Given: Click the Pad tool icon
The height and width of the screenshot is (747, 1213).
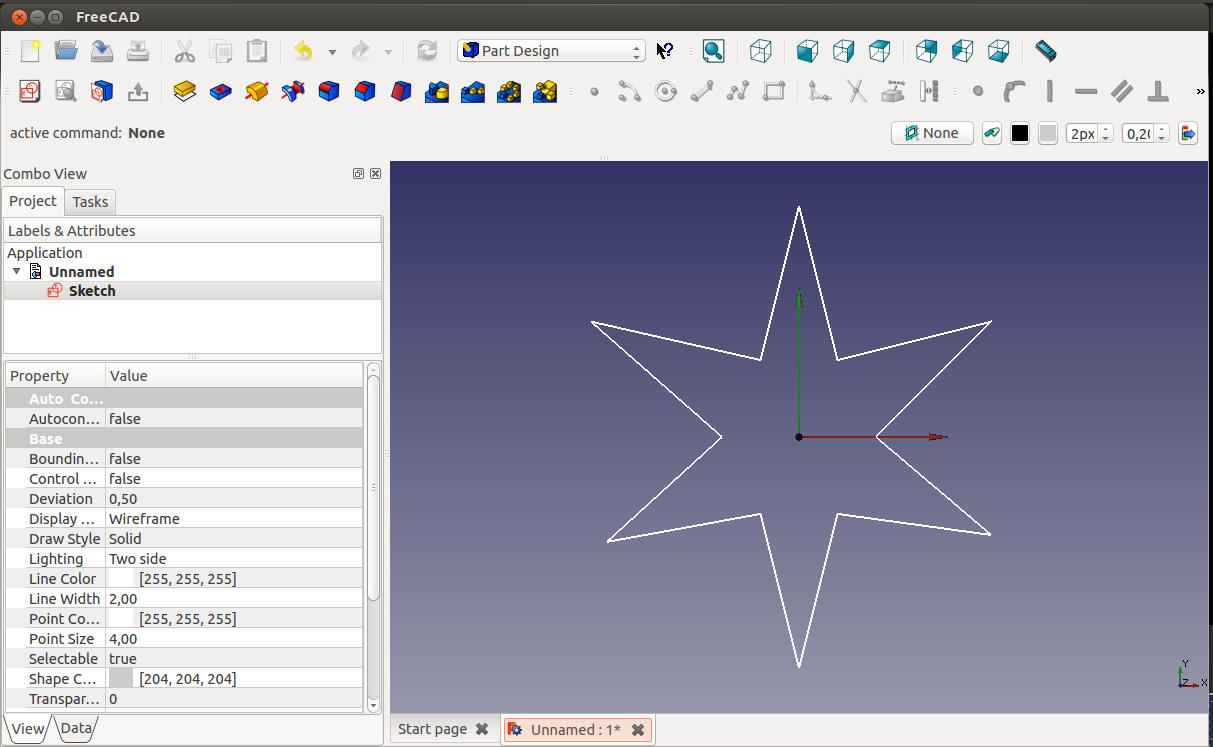Looking at the screenshot, I should click(x=184, y=92).
